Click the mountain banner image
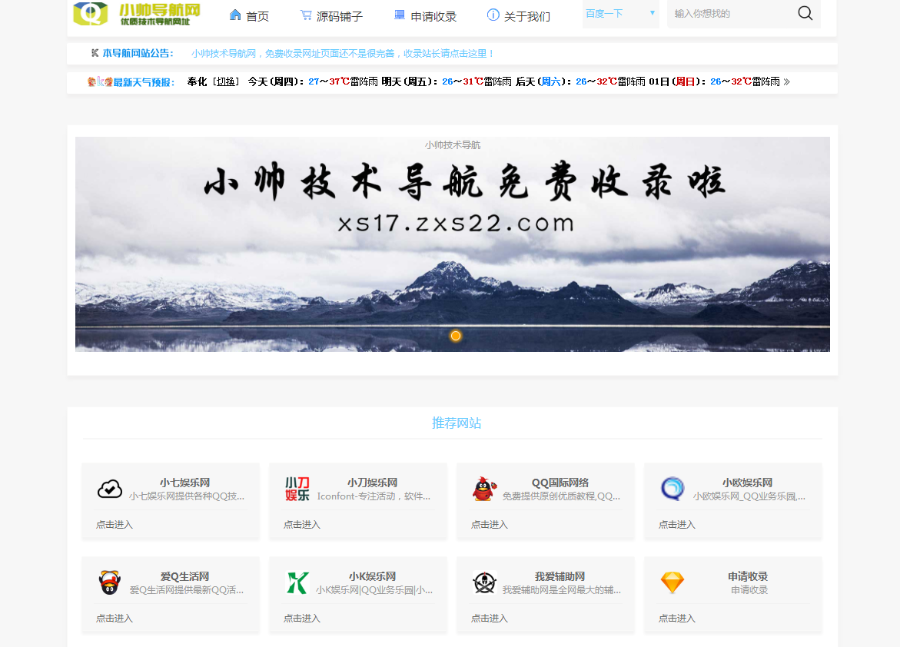900x647 pixels. tap(452, 244)
